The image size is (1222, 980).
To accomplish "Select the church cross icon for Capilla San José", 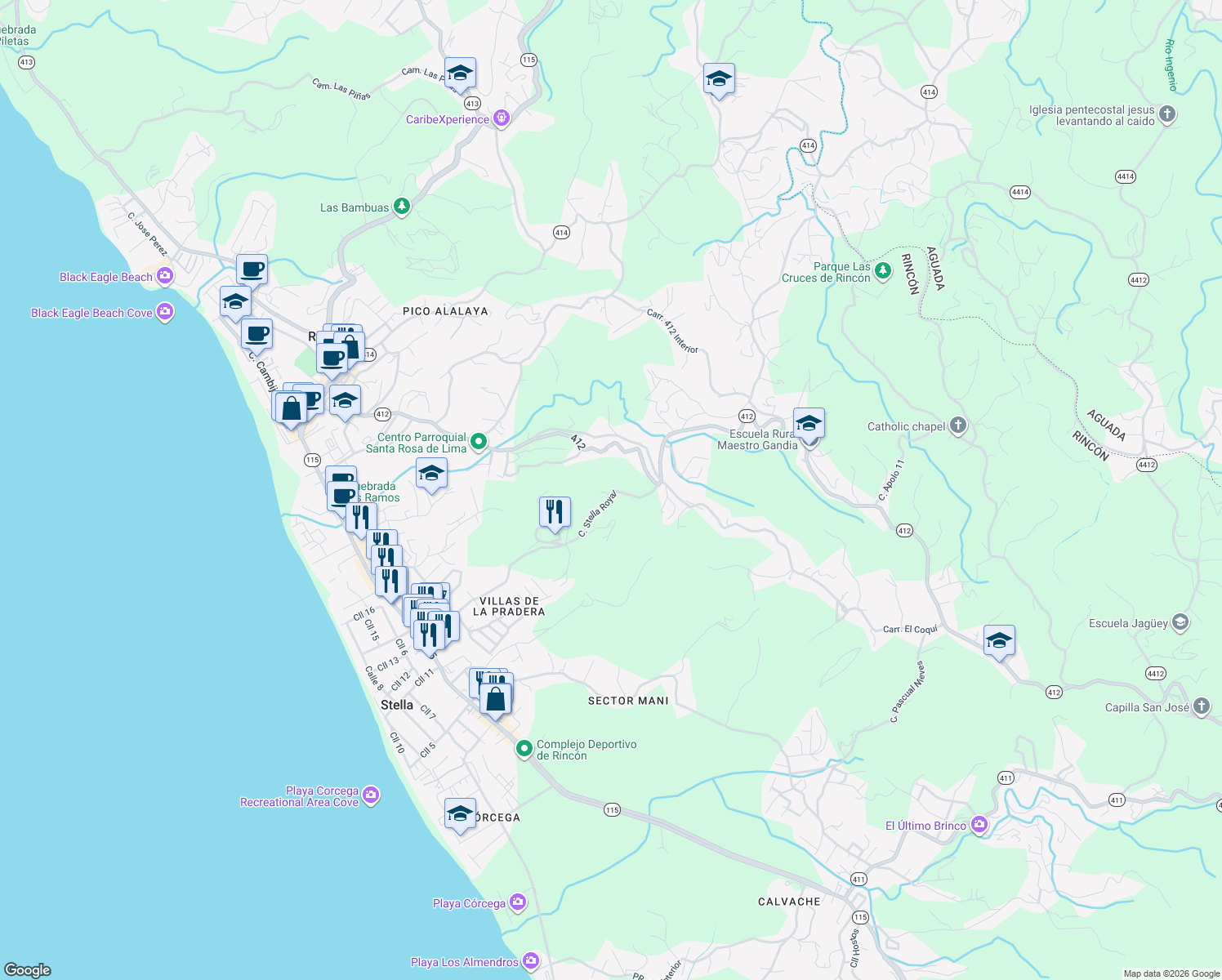I will [x=1201, y=707].
